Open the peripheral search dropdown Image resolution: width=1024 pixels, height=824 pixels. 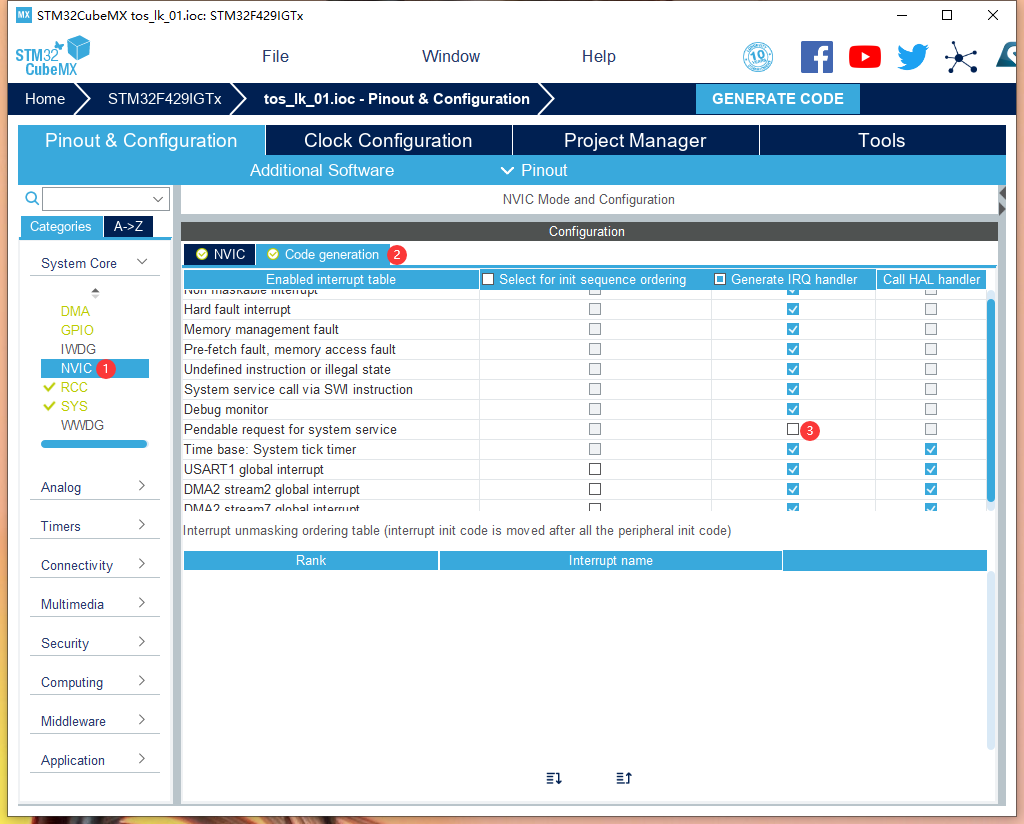pos(157,198)
